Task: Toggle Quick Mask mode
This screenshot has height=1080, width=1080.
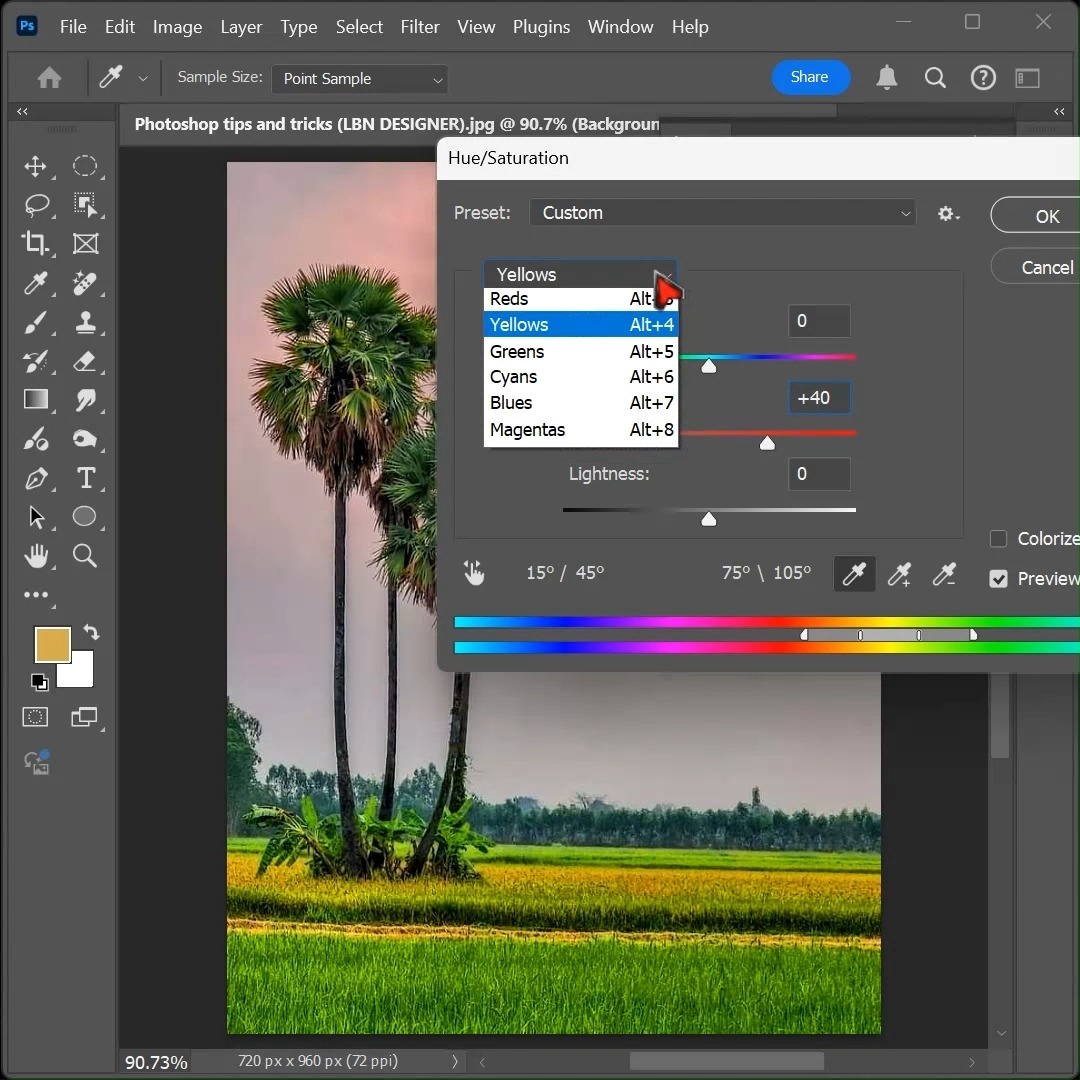Action: 35,717
